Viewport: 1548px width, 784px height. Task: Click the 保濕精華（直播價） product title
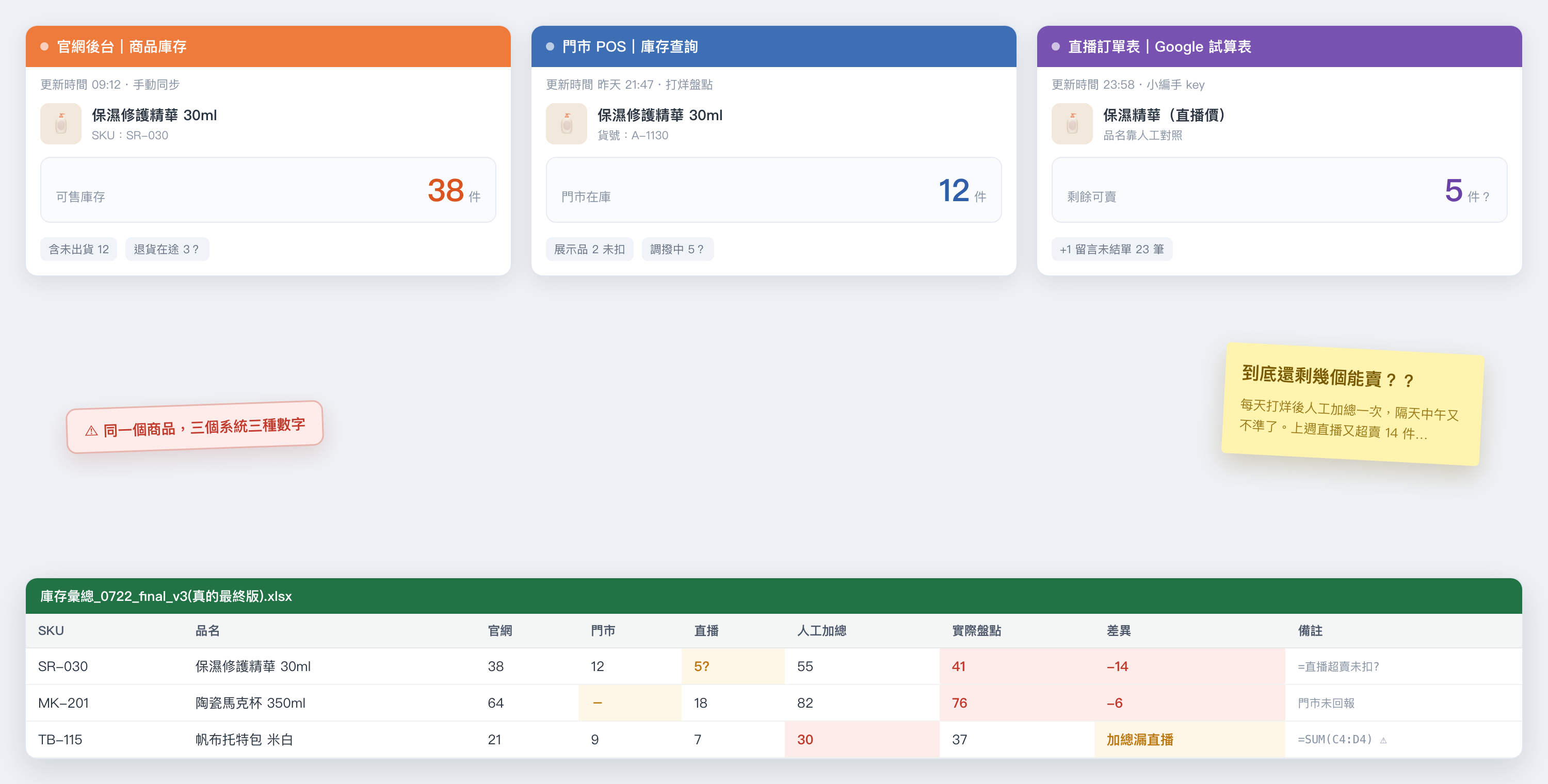(1164, 115)
